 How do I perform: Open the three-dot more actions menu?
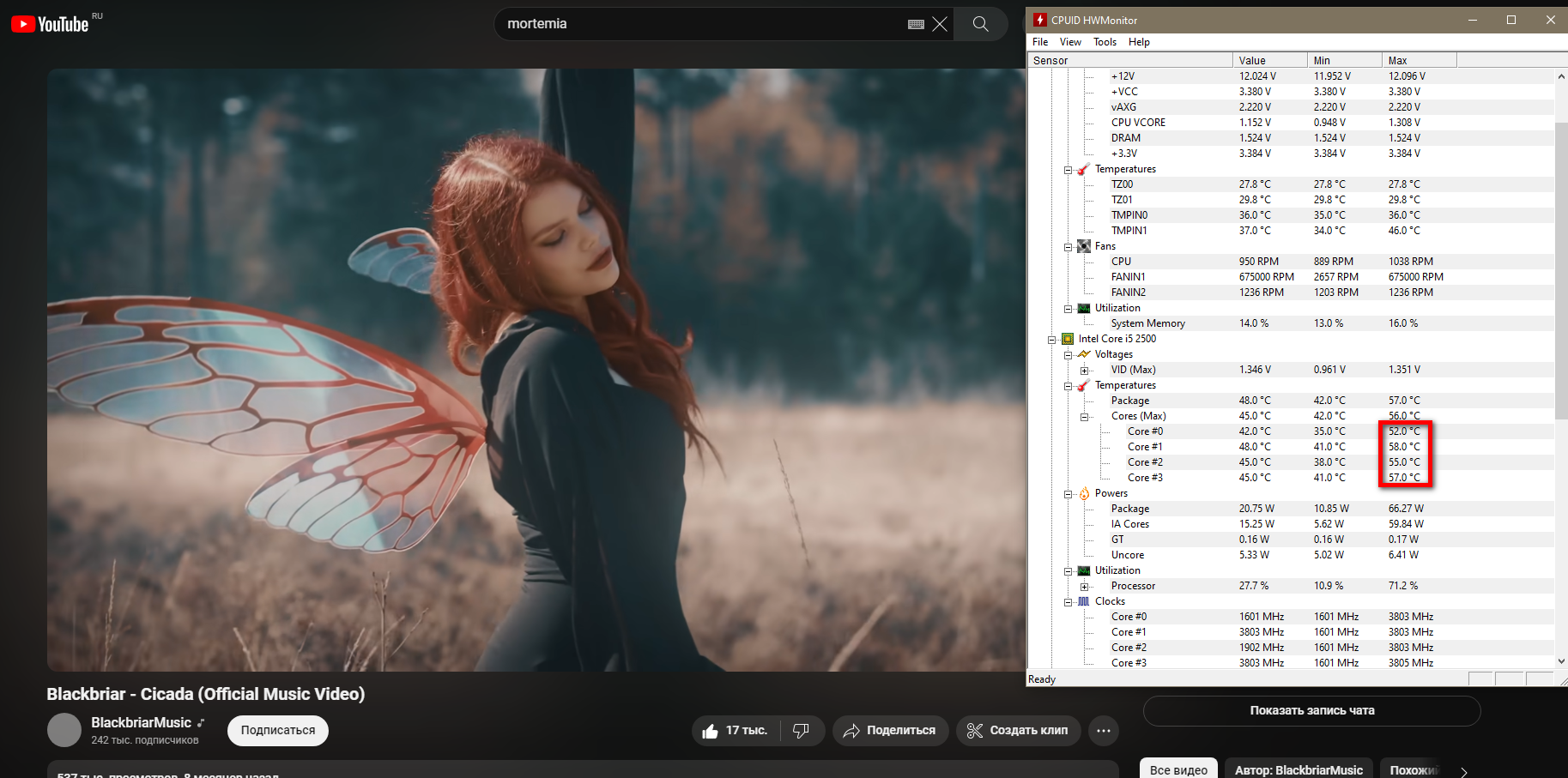pos(1104,731)
